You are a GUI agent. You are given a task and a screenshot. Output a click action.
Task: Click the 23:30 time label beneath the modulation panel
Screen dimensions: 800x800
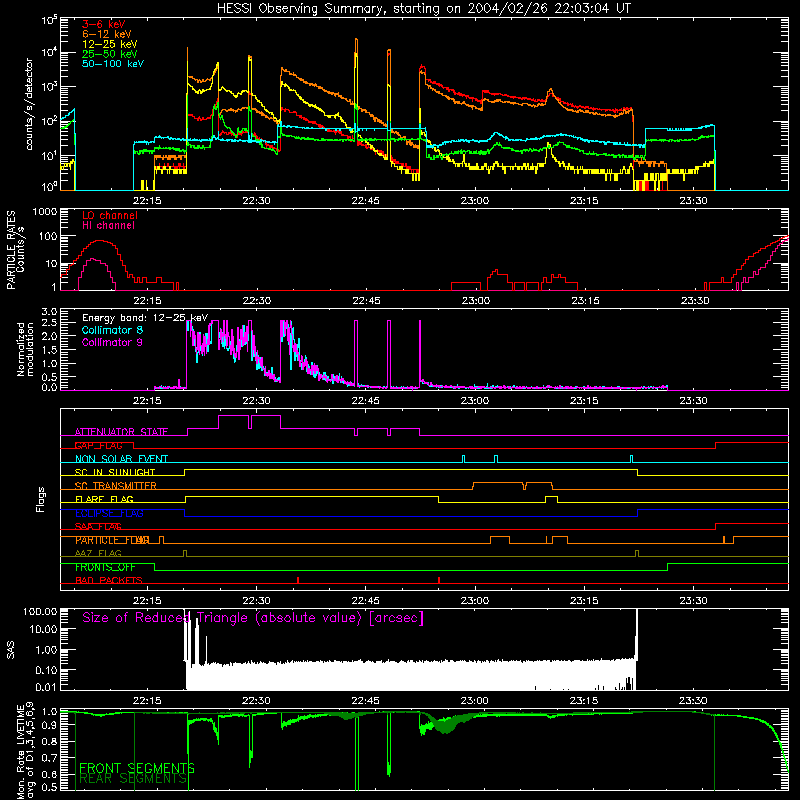(694, 401)
